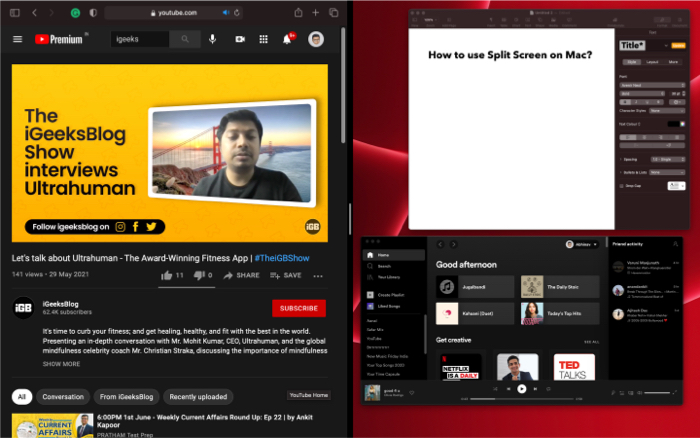The height and width of the screenshot is (438, 700).
Task: Skip to next Spotify track
Action: click(535, 389)
